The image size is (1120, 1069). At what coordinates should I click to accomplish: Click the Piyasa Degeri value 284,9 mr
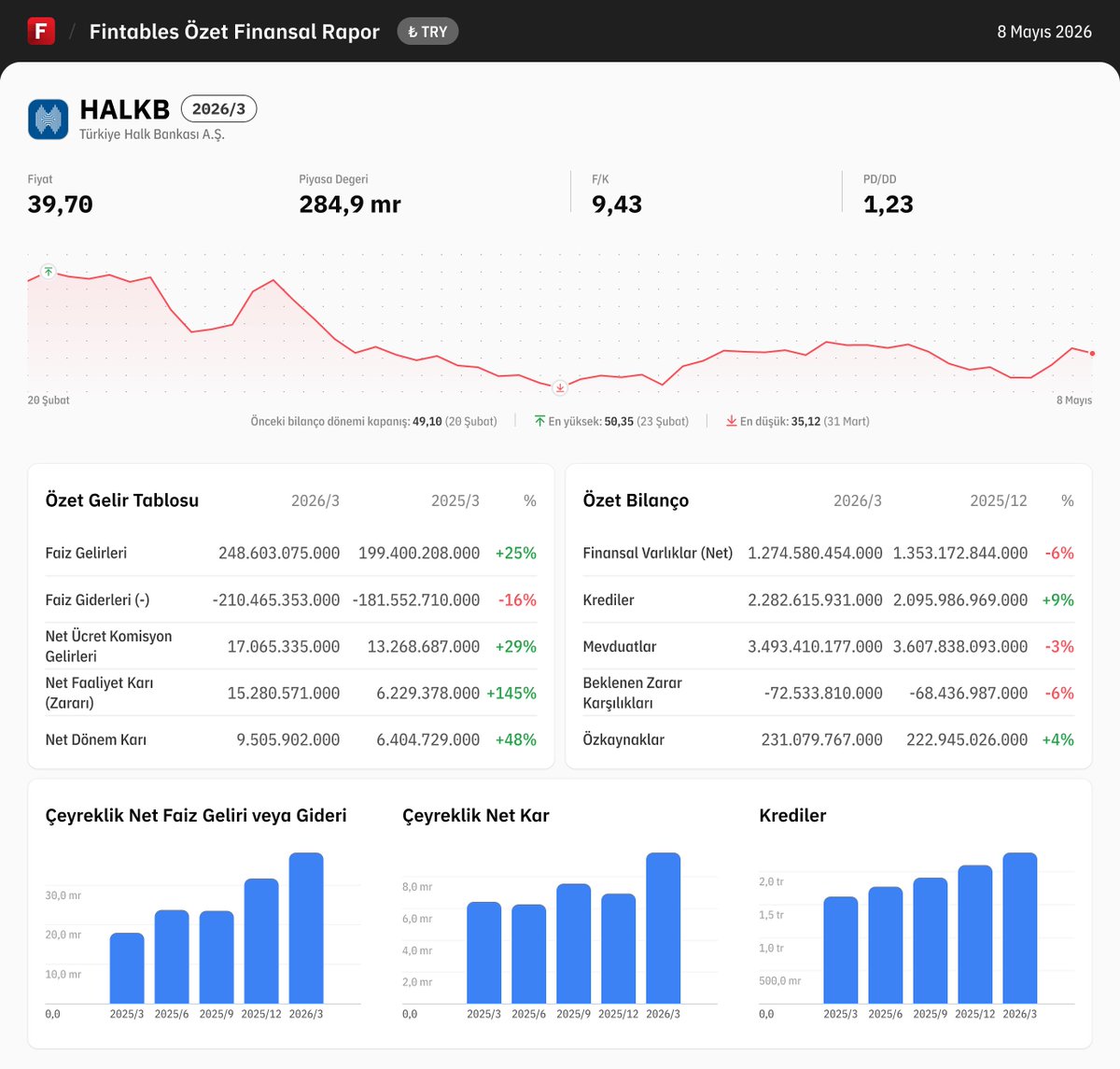pos(350,204)
